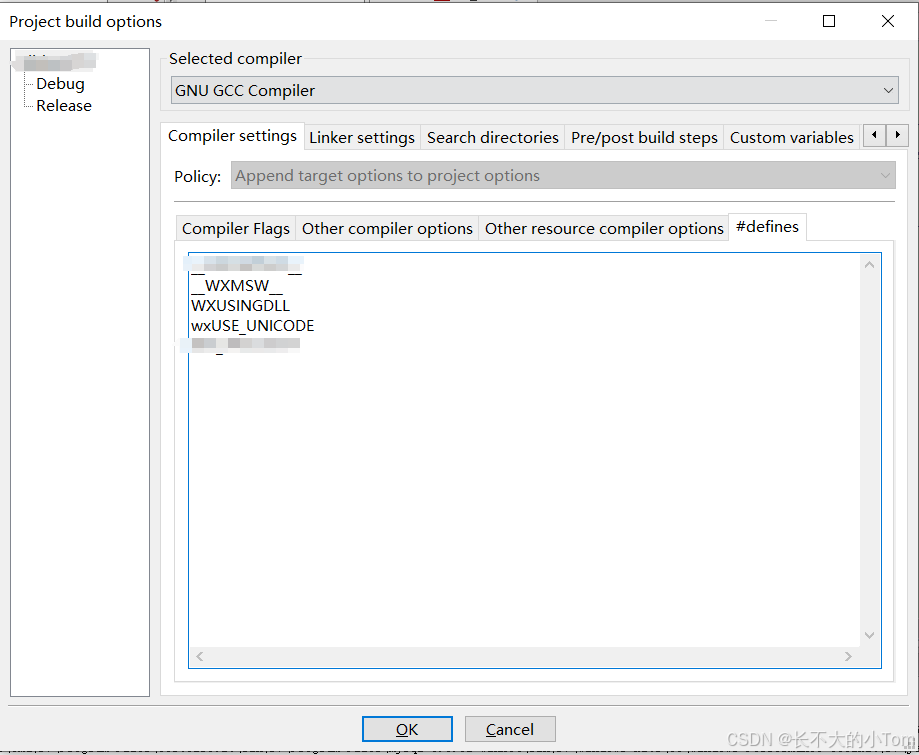
Task: Open the Search directories tab
Action: pos(492,137)
